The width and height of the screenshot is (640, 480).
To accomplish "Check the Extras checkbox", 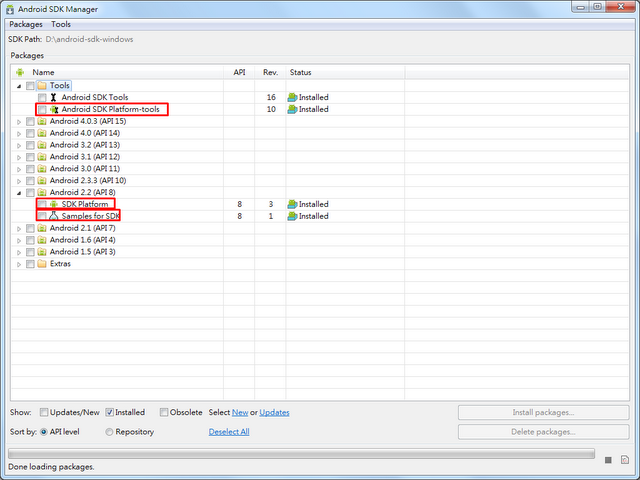I will 30,264.
